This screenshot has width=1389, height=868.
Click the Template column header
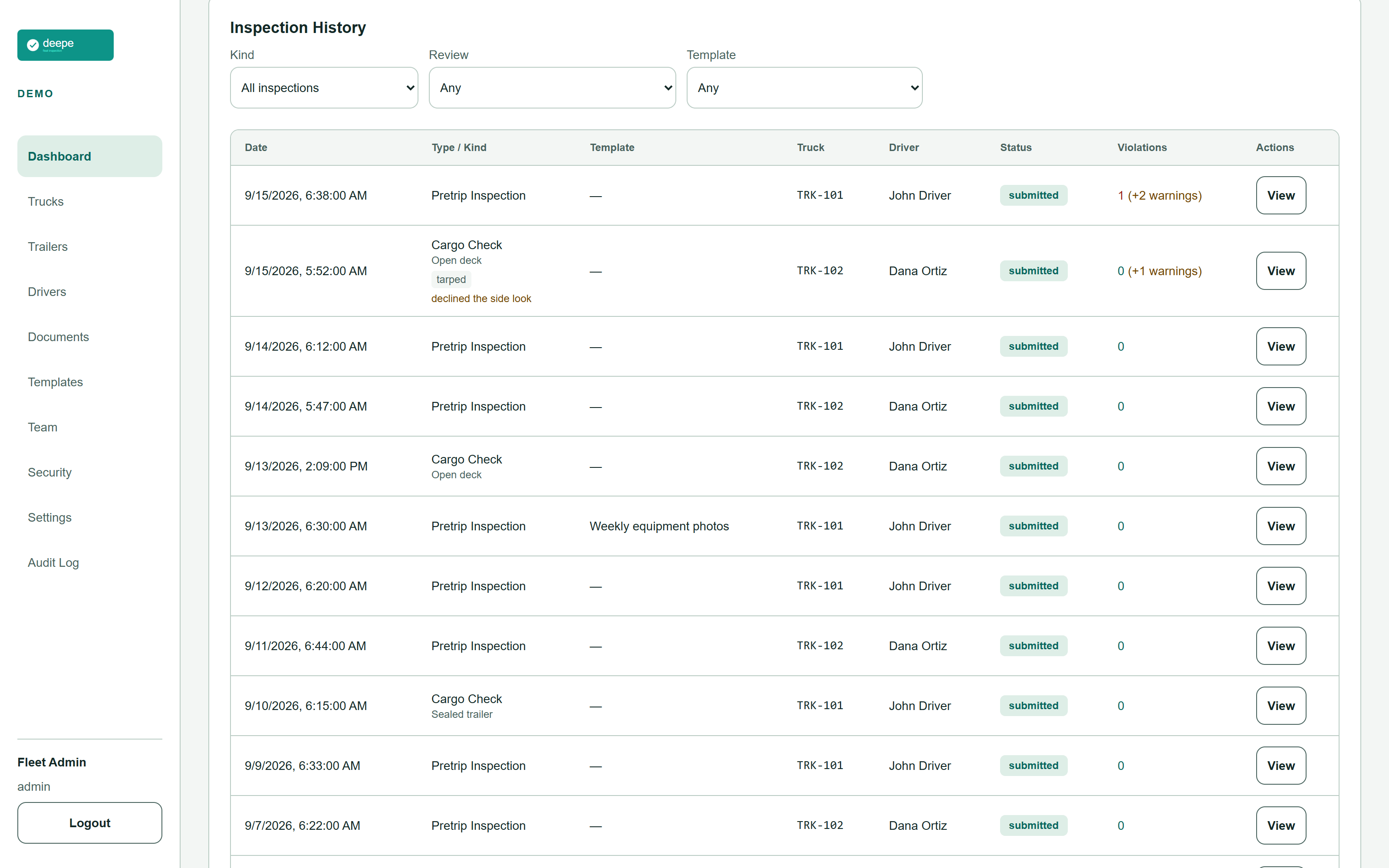click(x=612, y=148)
